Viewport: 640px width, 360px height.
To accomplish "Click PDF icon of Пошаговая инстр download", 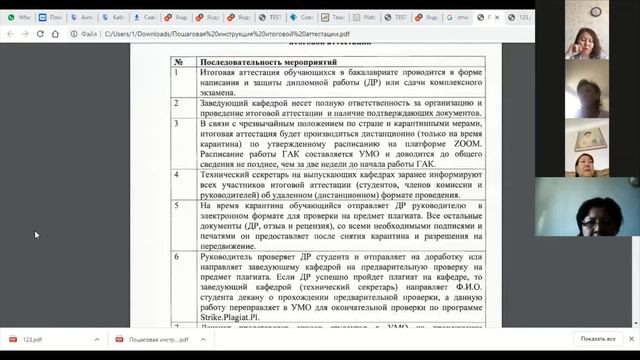I will point(119,340).
